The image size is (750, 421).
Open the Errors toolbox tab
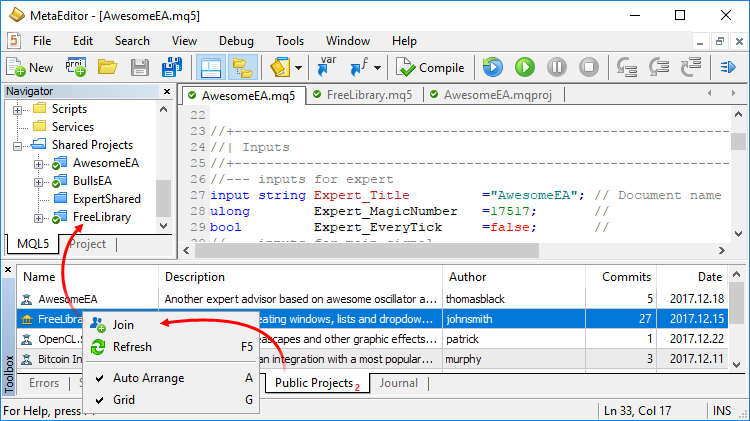click(44, 383)
